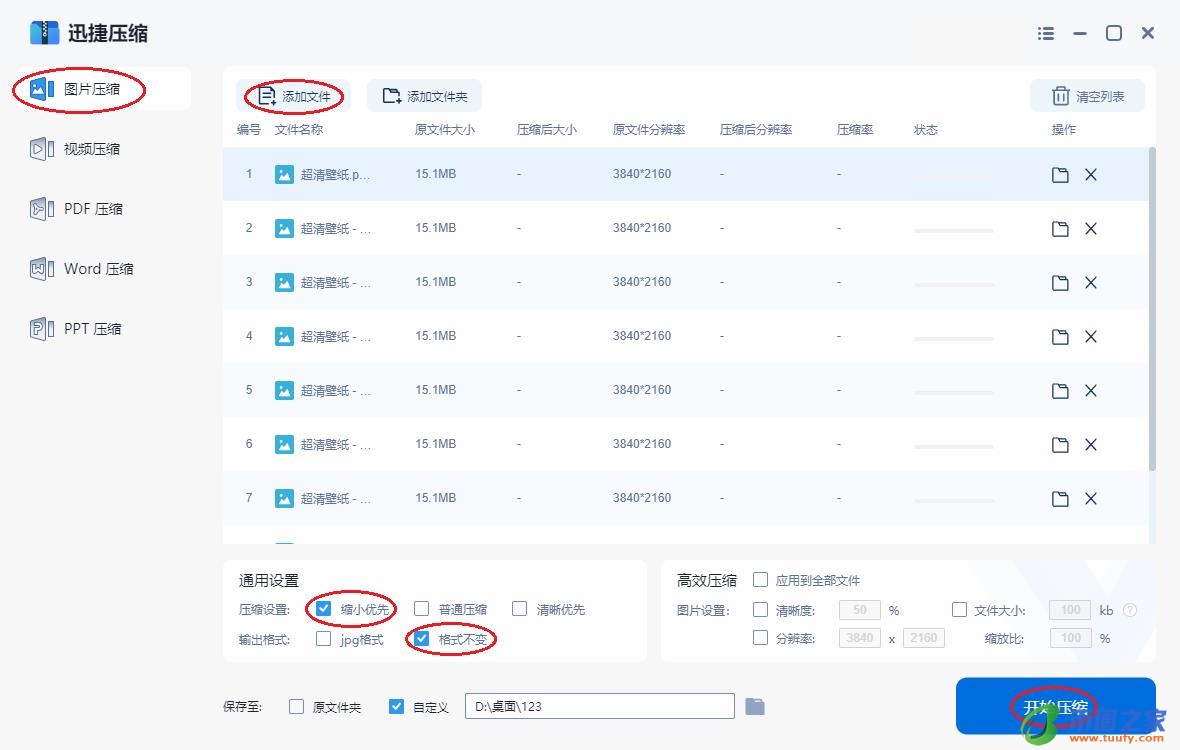Enable the 普通压缩 option
This screenshot has height=750, width=1180.
[423, 608]
